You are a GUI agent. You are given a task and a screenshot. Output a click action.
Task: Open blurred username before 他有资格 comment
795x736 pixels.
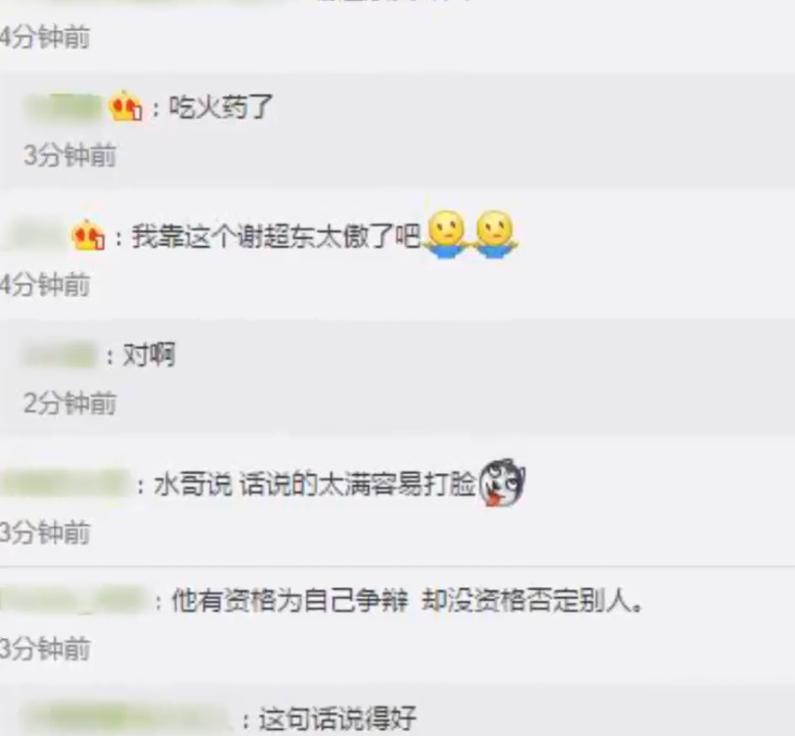[74, 600]
